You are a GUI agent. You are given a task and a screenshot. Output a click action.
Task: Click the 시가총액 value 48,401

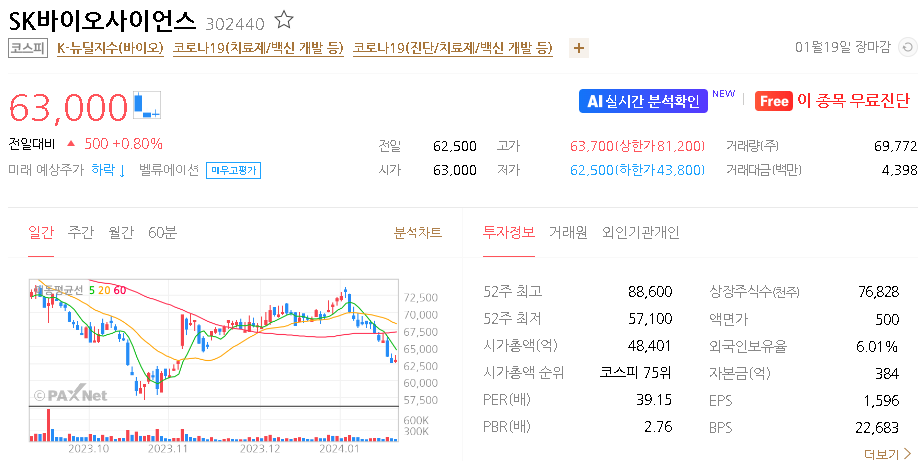click(x=649, y=346)
